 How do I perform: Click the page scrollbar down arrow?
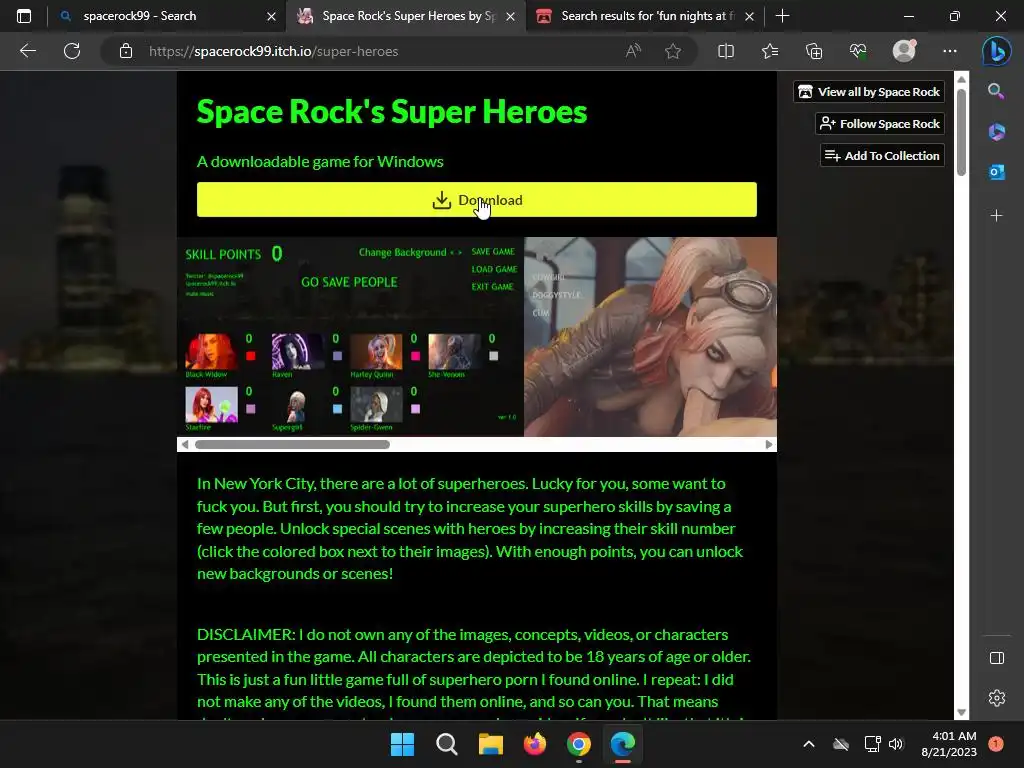coord(961,712)
